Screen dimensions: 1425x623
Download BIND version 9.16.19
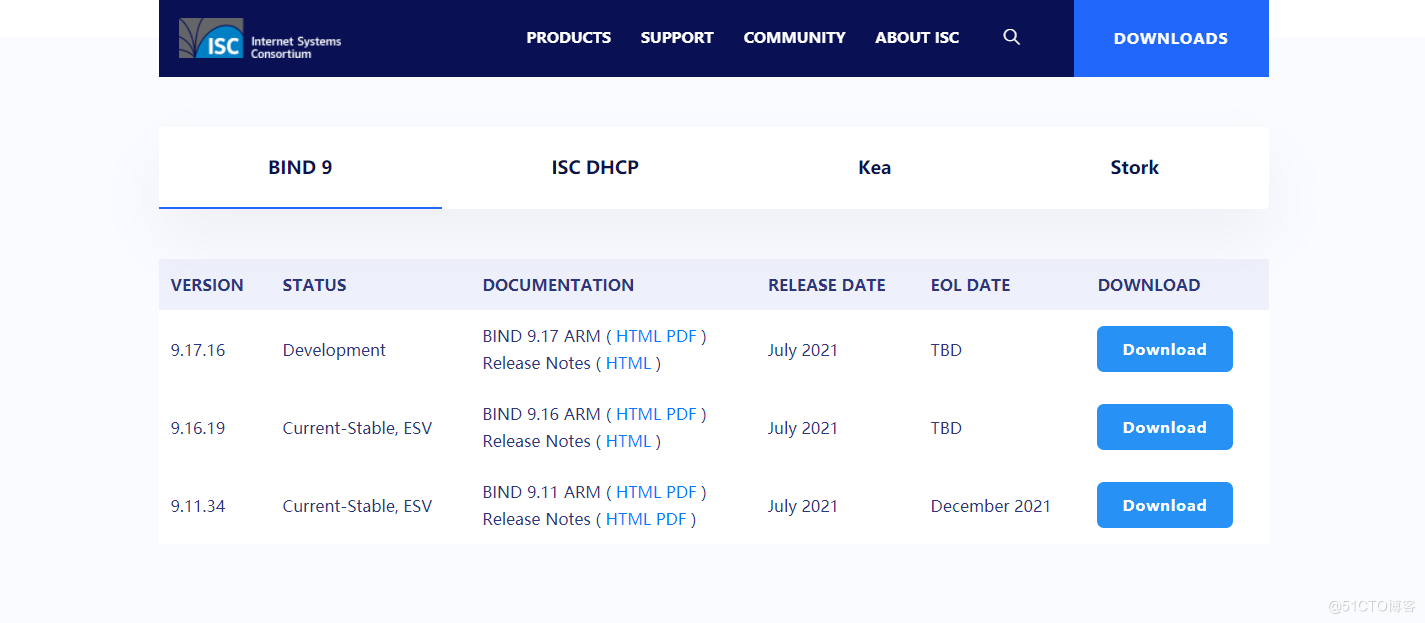[x=1165, y=427]
